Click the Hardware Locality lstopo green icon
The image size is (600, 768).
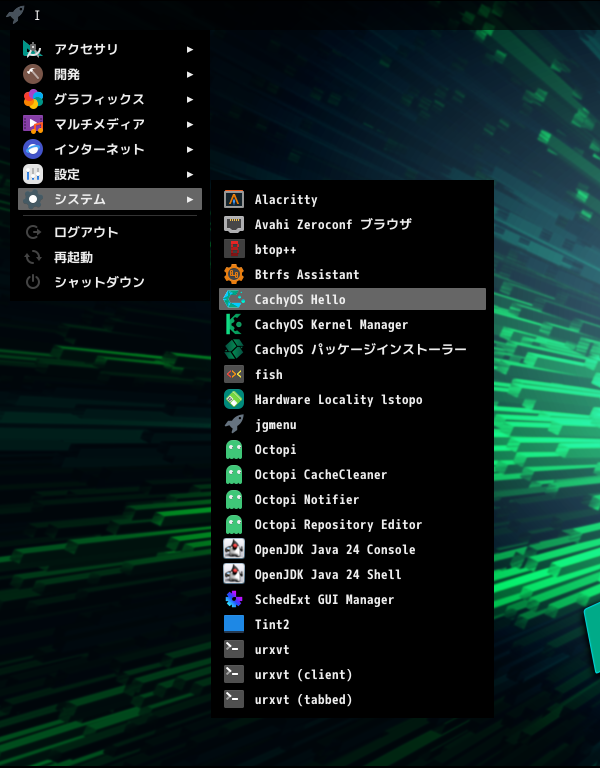234,399
